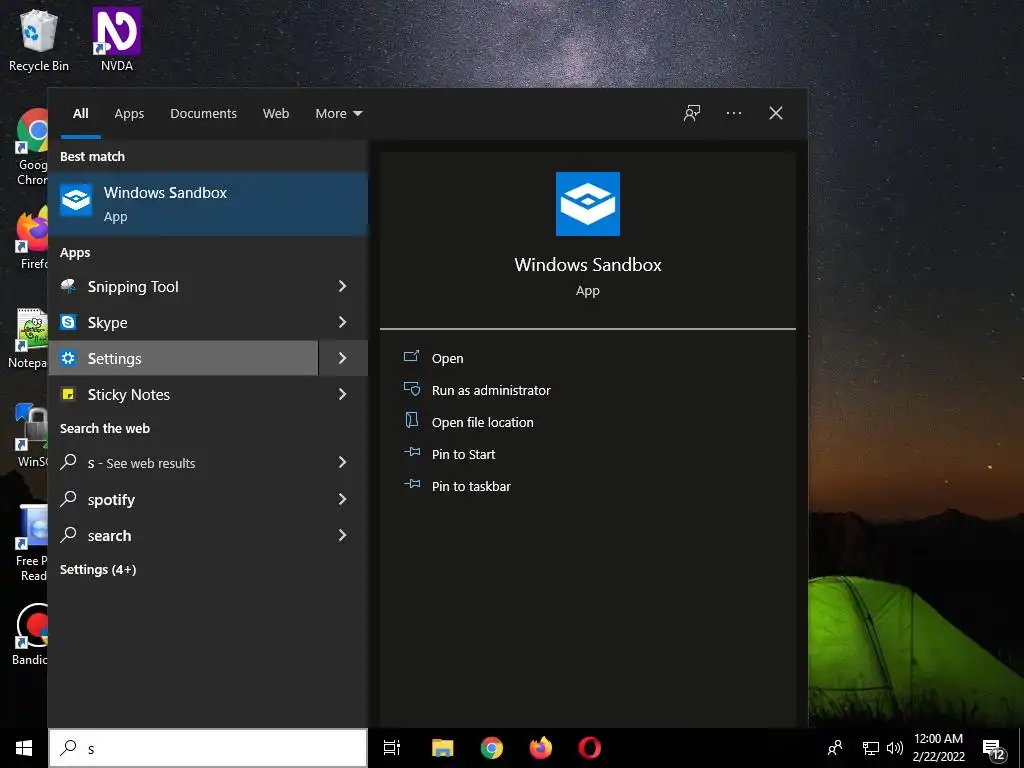Open the three-dot options menu
Screen dimensions: 1024x768
point(734,113)
